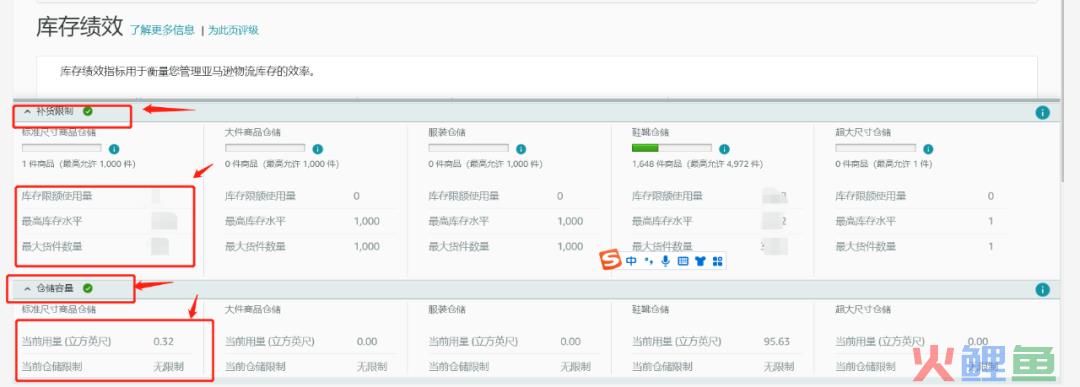Click 最大货件数量 label in 标准尺寸商品仓储 column
Screen dimensions: 1080x387
pyautogui.click(x=52, y=246)
